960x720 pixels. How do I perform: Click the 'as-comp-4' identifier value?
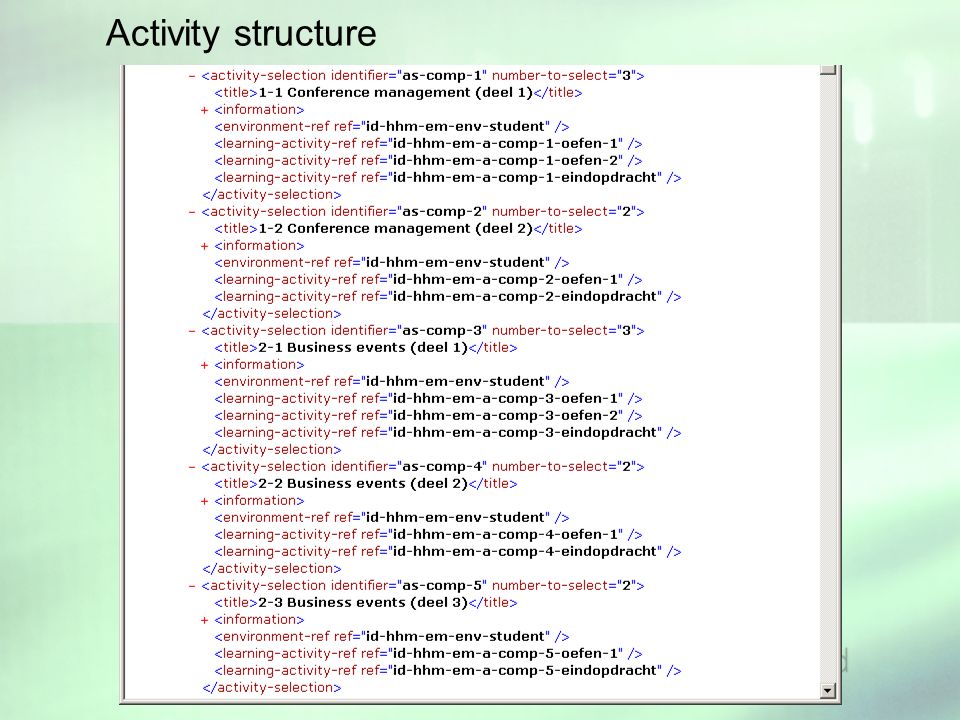coord(441,467)
